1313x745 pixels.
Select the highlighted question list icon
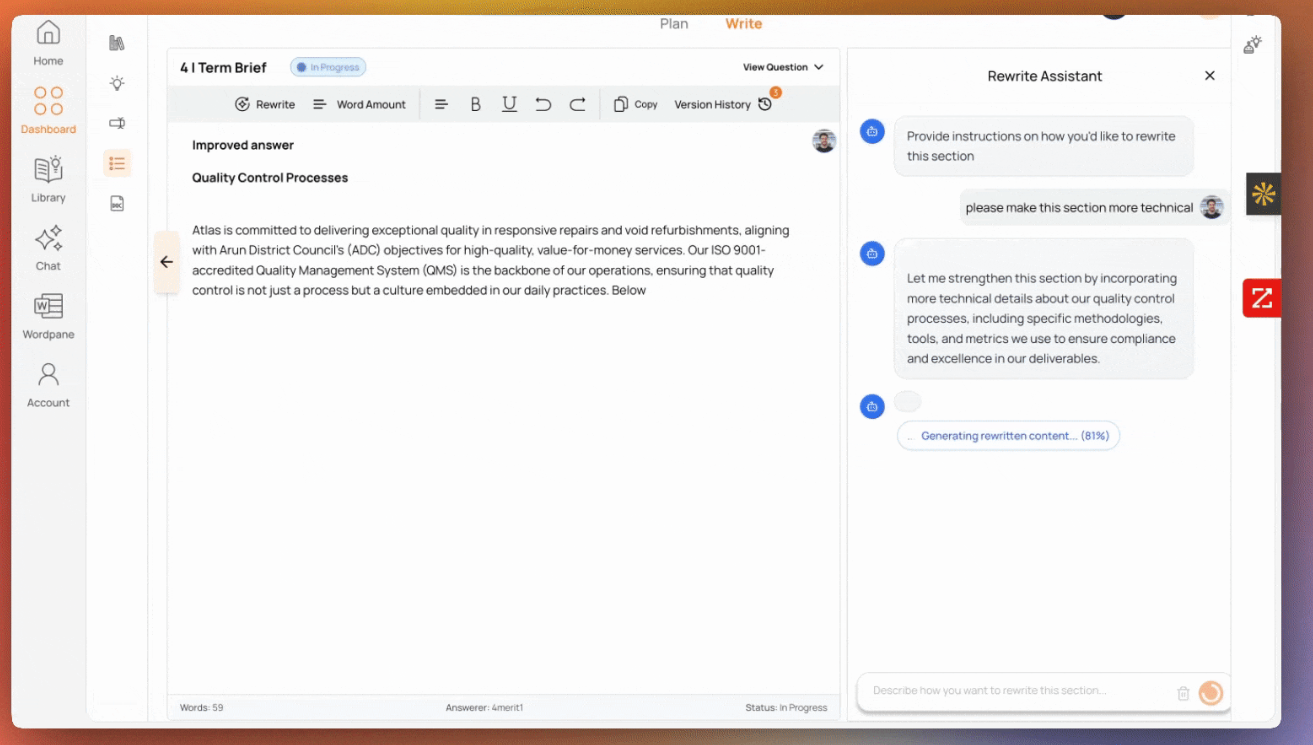pos(117,163)
